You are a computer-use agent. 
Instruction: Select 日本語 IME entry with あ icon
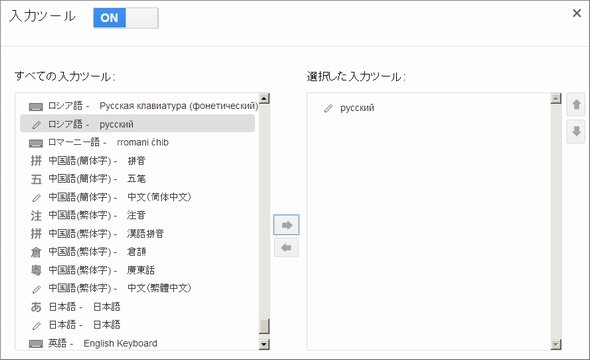click(137, 307)
